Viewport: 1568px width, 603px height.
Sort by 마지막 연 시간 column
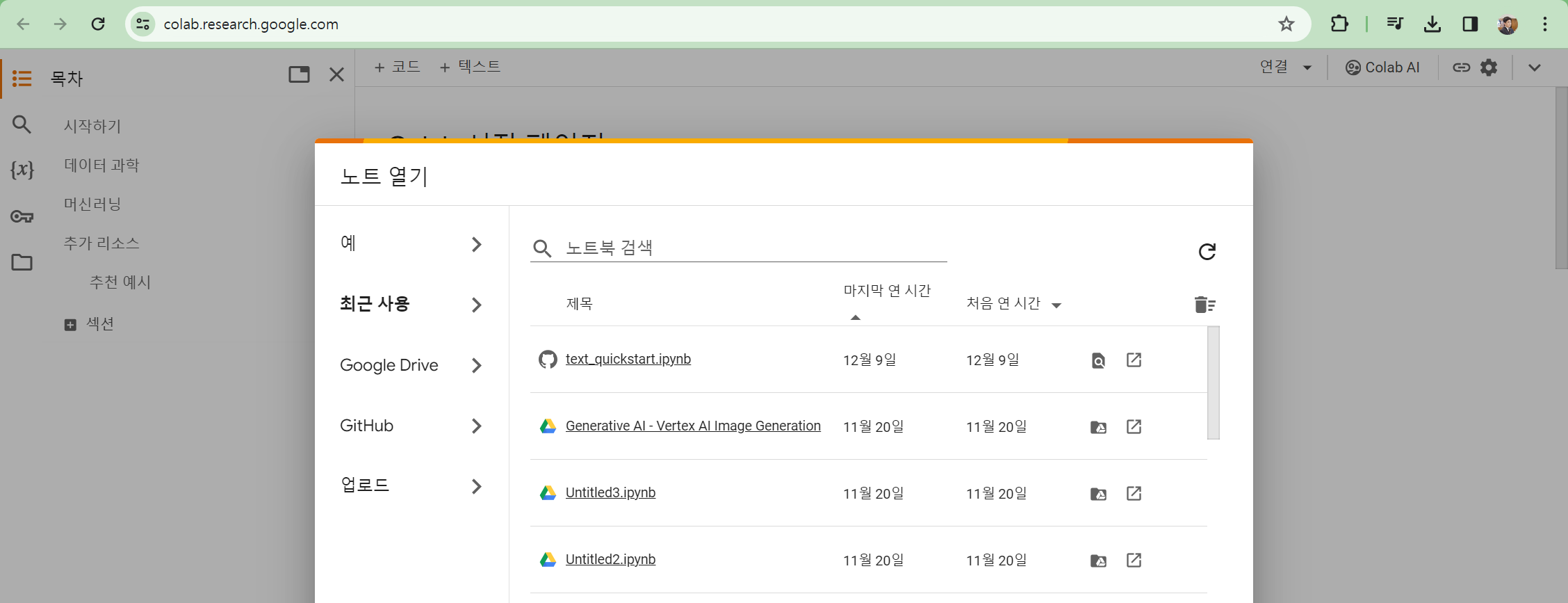click(887, 291)
